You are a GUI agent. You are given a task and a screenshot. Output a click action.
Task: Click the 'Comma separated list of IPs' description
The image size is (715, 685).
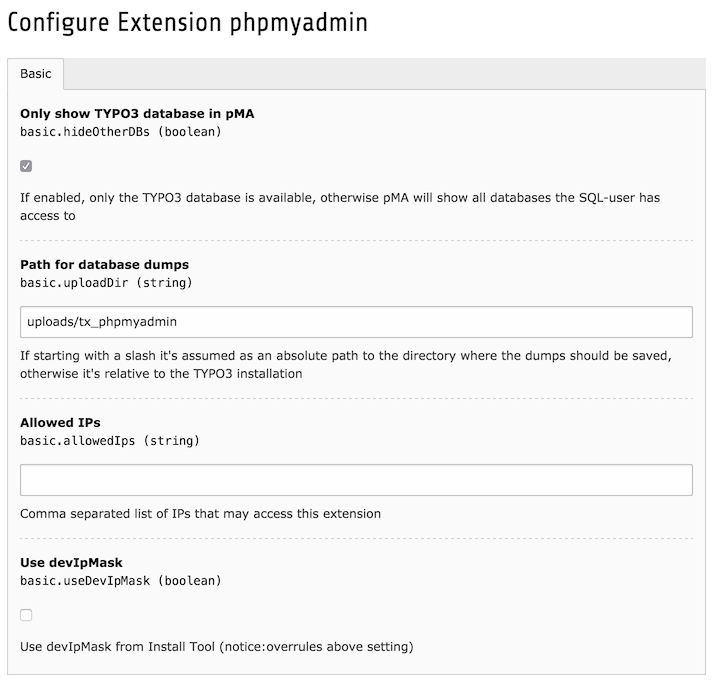point(200,514)
